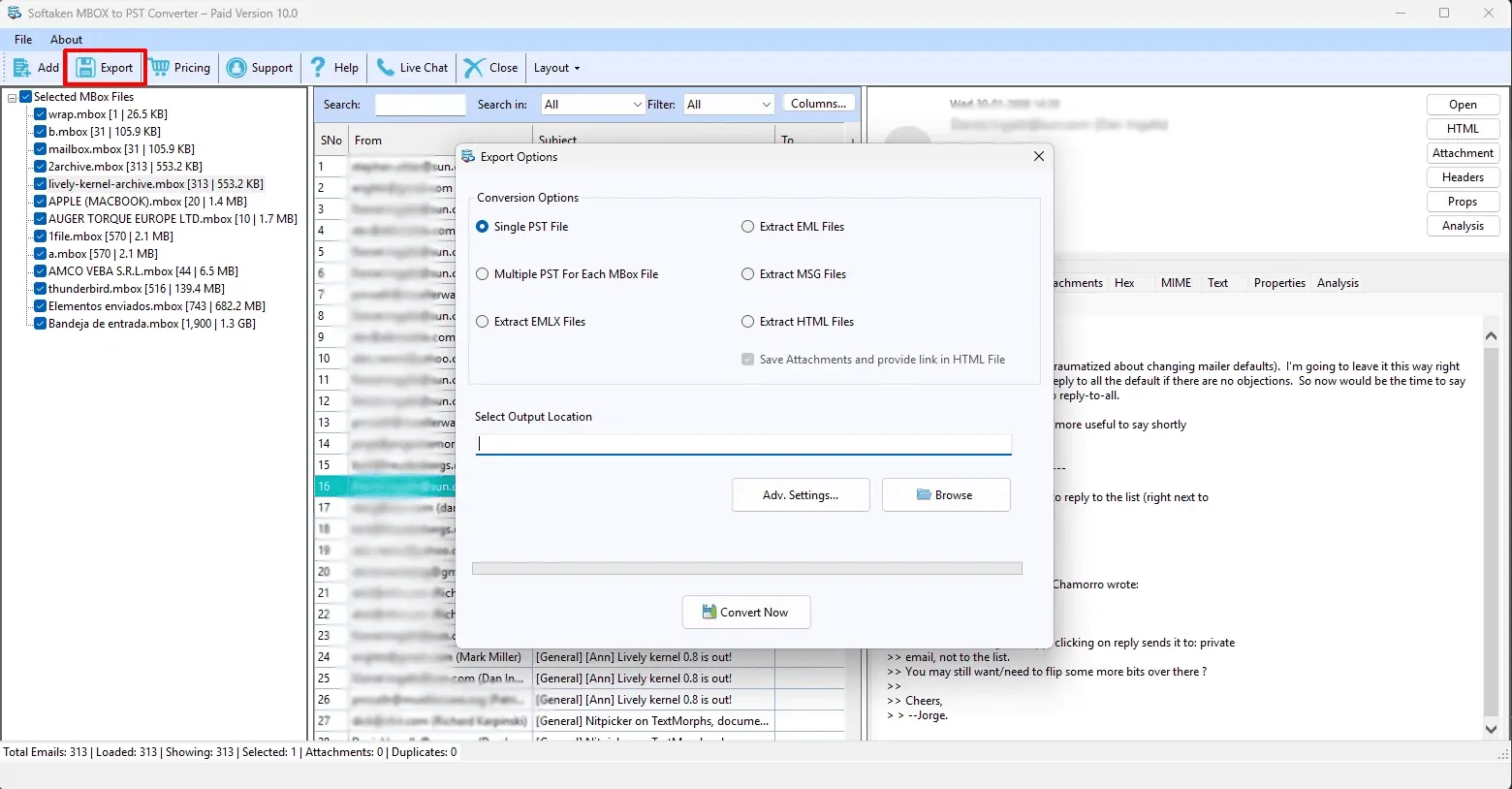Click the Adv. Settings button
The image size is (1512, 789).
click(x=801, y=495)
